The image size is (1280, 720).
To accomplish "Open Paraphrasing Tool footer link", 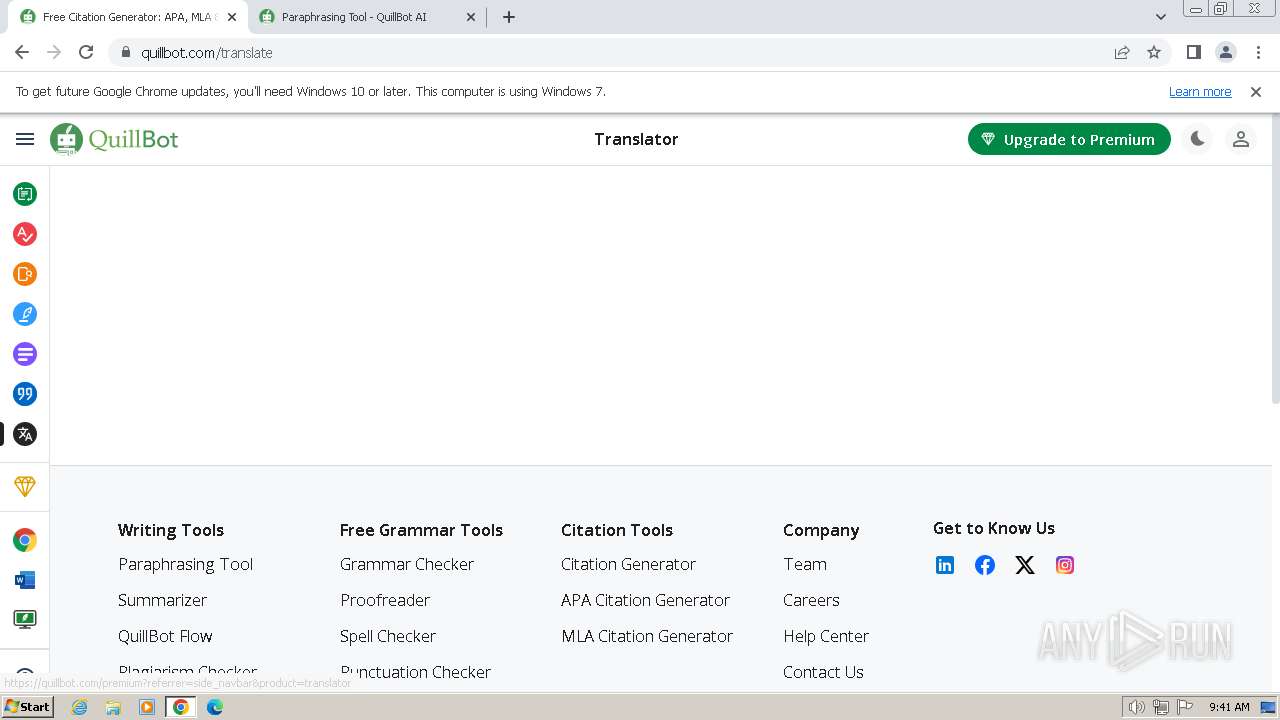I will pos(186,564).
